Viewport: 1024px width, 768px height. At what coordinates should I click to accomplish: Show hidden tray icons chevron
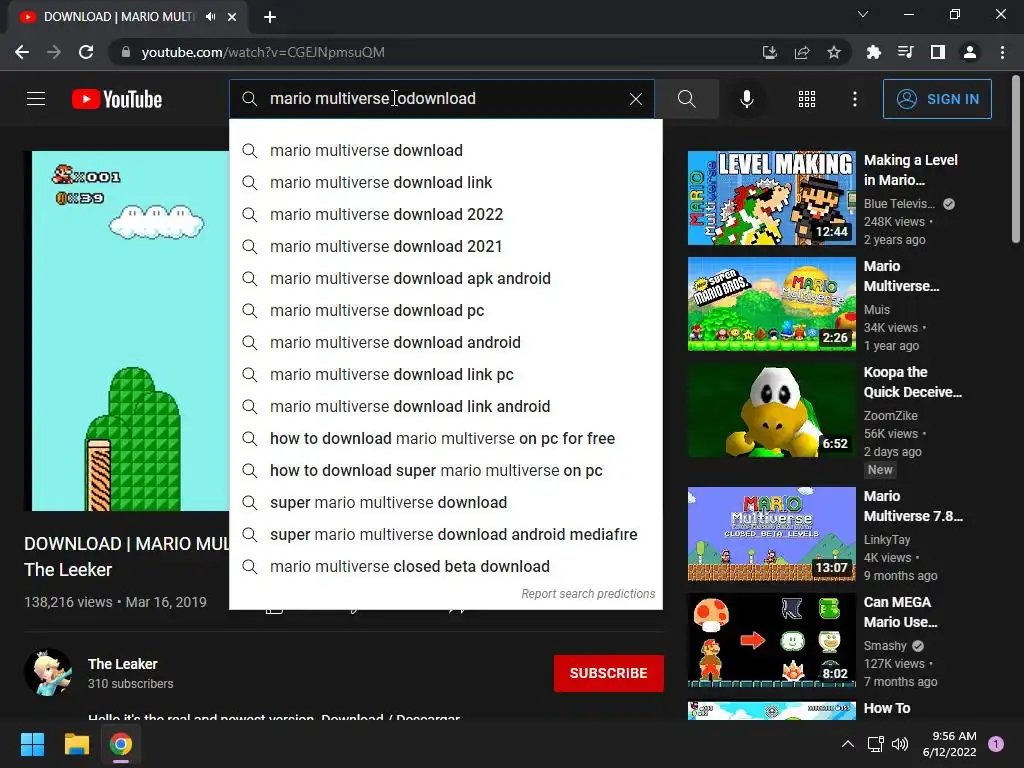tap(848, 744)
